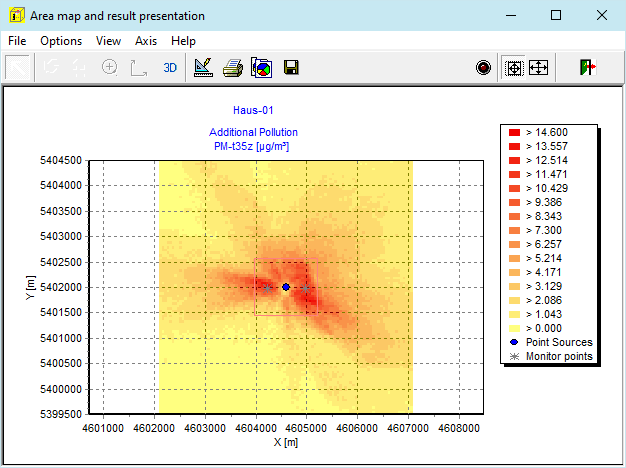The width and height of the screenshot is (626, 468).
Task: Open the pie chart copy icon
Action: 261,67
